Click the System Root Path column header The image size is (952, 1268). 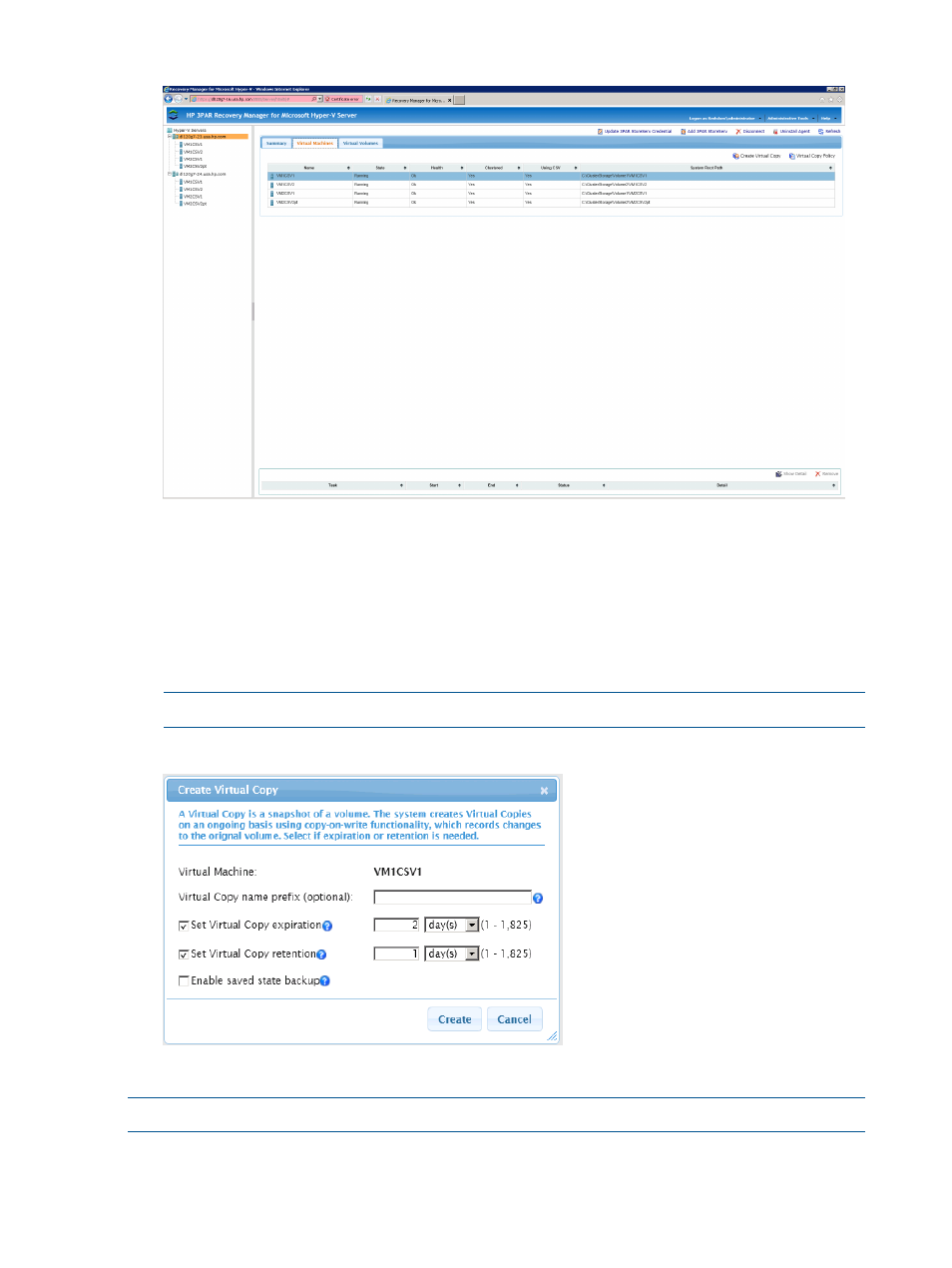click(x=707, y=168)
